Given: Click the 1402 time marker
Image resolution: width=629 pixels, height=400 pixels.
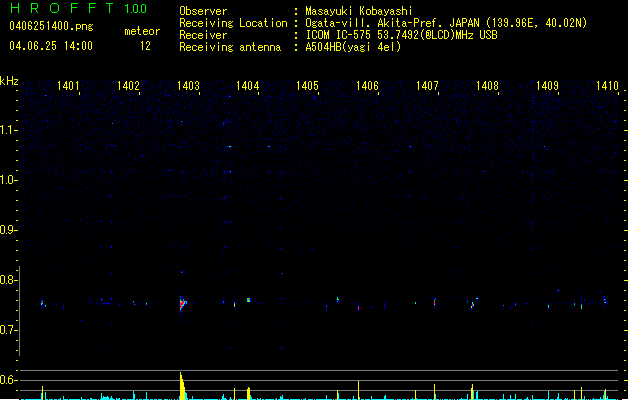Looking at the screenshot, I should (128, 86).
